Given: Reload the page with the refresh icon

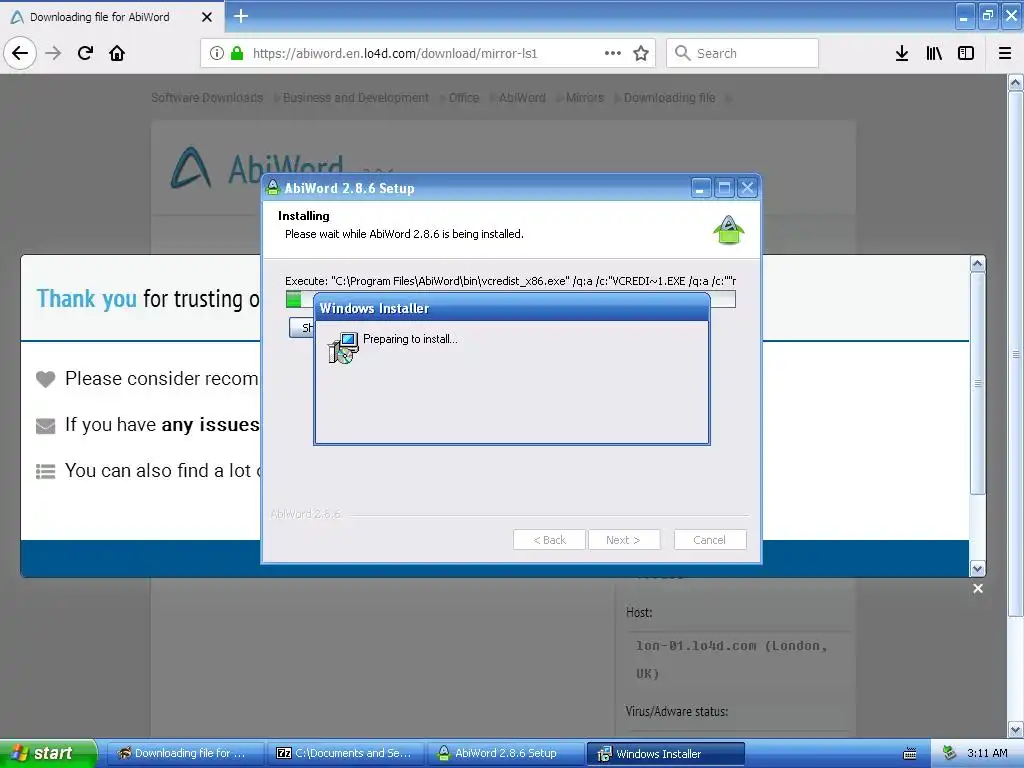Looking at the screenshot, I should 85,53.
